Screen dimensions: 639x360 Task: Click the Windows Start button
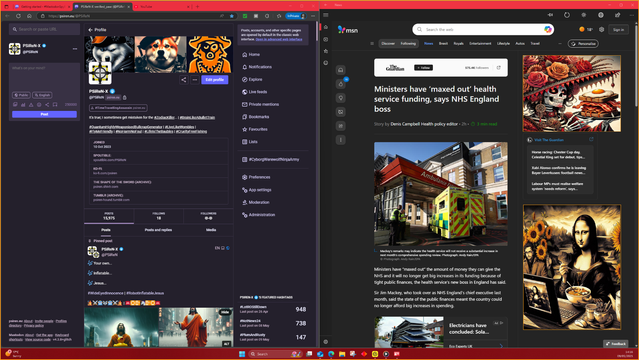242,354
